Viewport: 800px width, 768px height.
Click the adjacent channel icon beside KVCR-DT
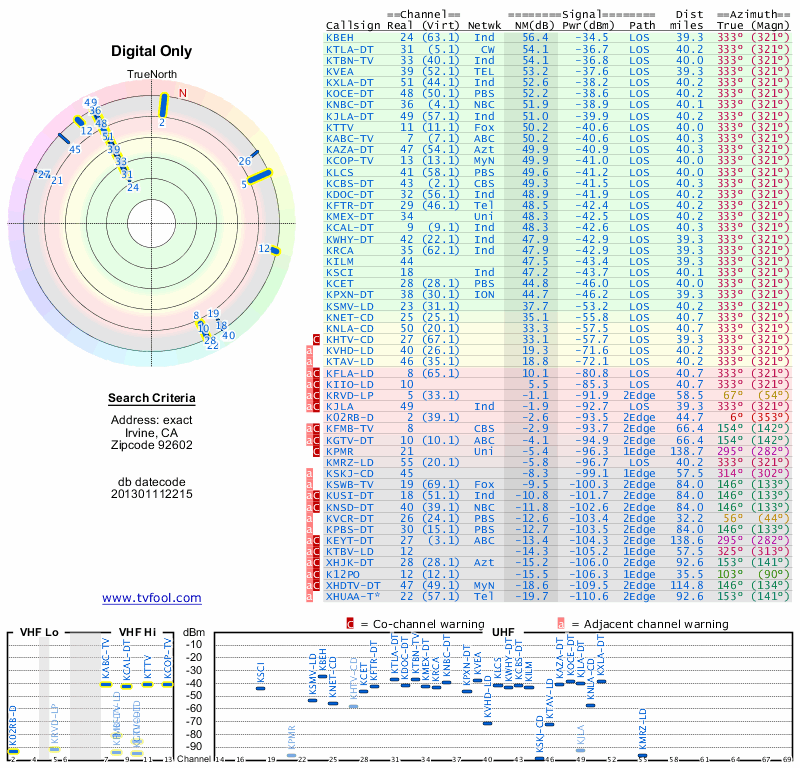[309, 518]
